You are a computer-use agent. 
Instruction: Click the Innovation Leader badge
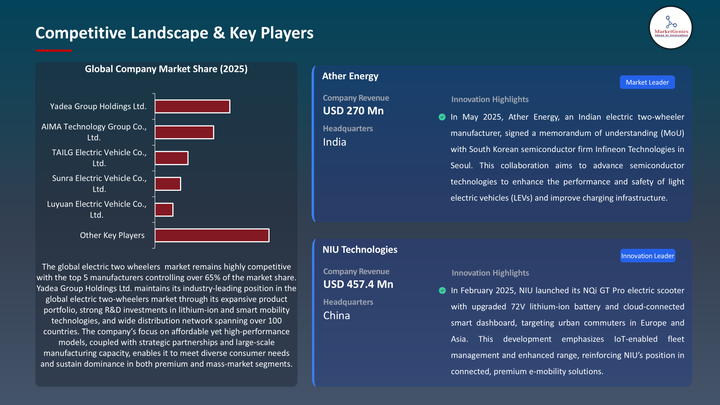click(x=647, y=256)
